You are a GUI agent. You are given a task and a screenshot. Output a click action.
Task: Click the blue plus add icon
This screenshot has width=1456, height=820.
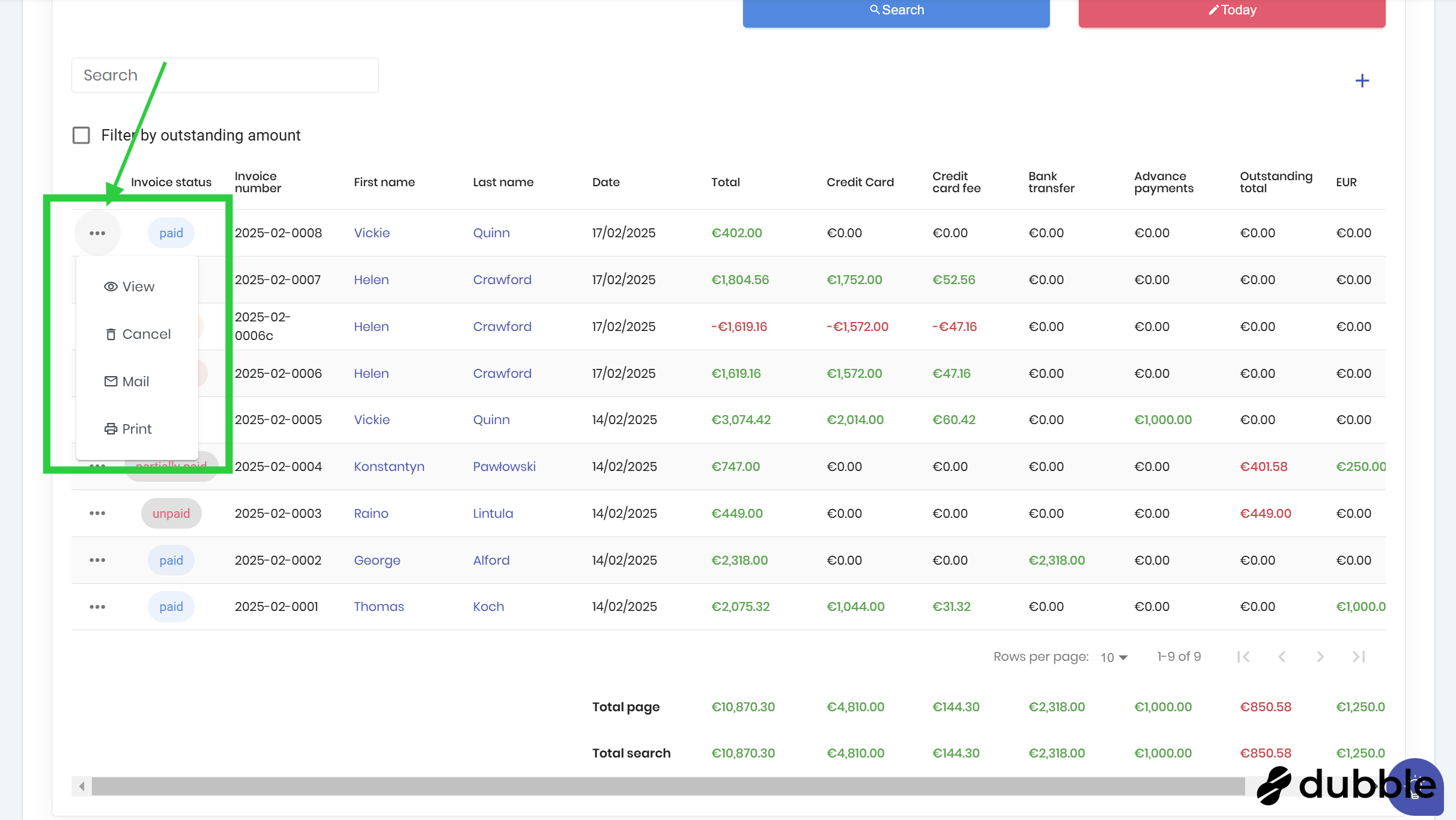tap(1362, 81)
